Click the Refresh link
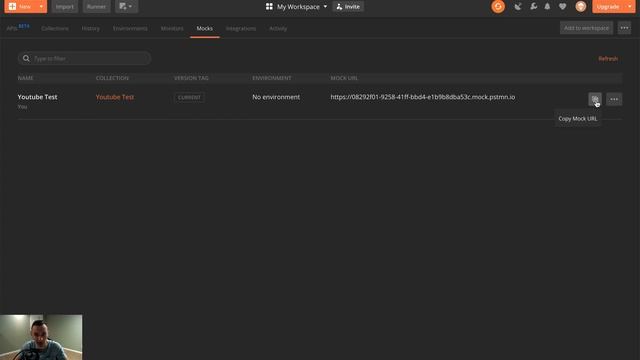The image size is (640, 360). tap(608, 59)
